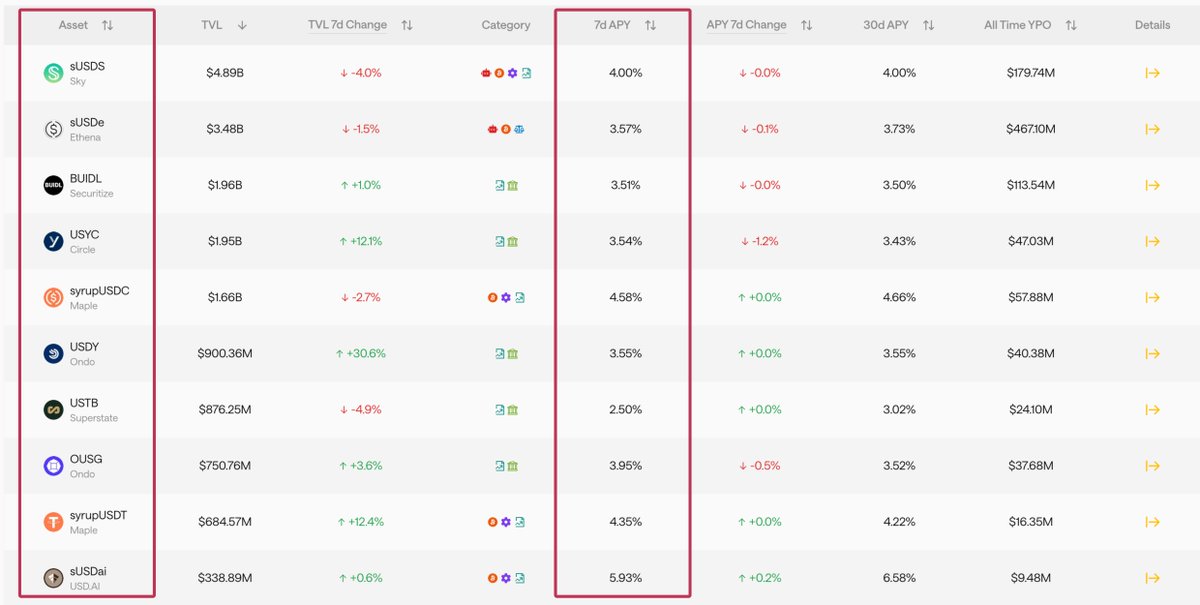Sort by TVL 7d Change column
Screen dimensions: 1200x605
point(406,26)
